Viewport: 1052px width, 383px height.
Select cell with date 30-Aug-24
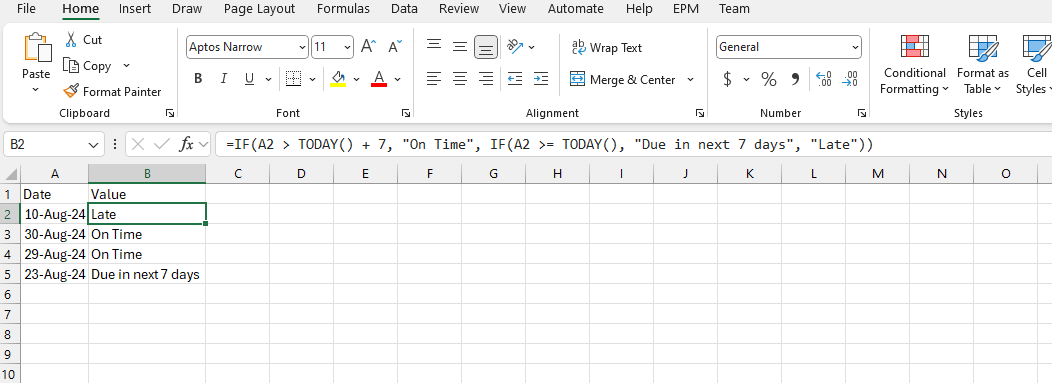click(x=54, y=234)
